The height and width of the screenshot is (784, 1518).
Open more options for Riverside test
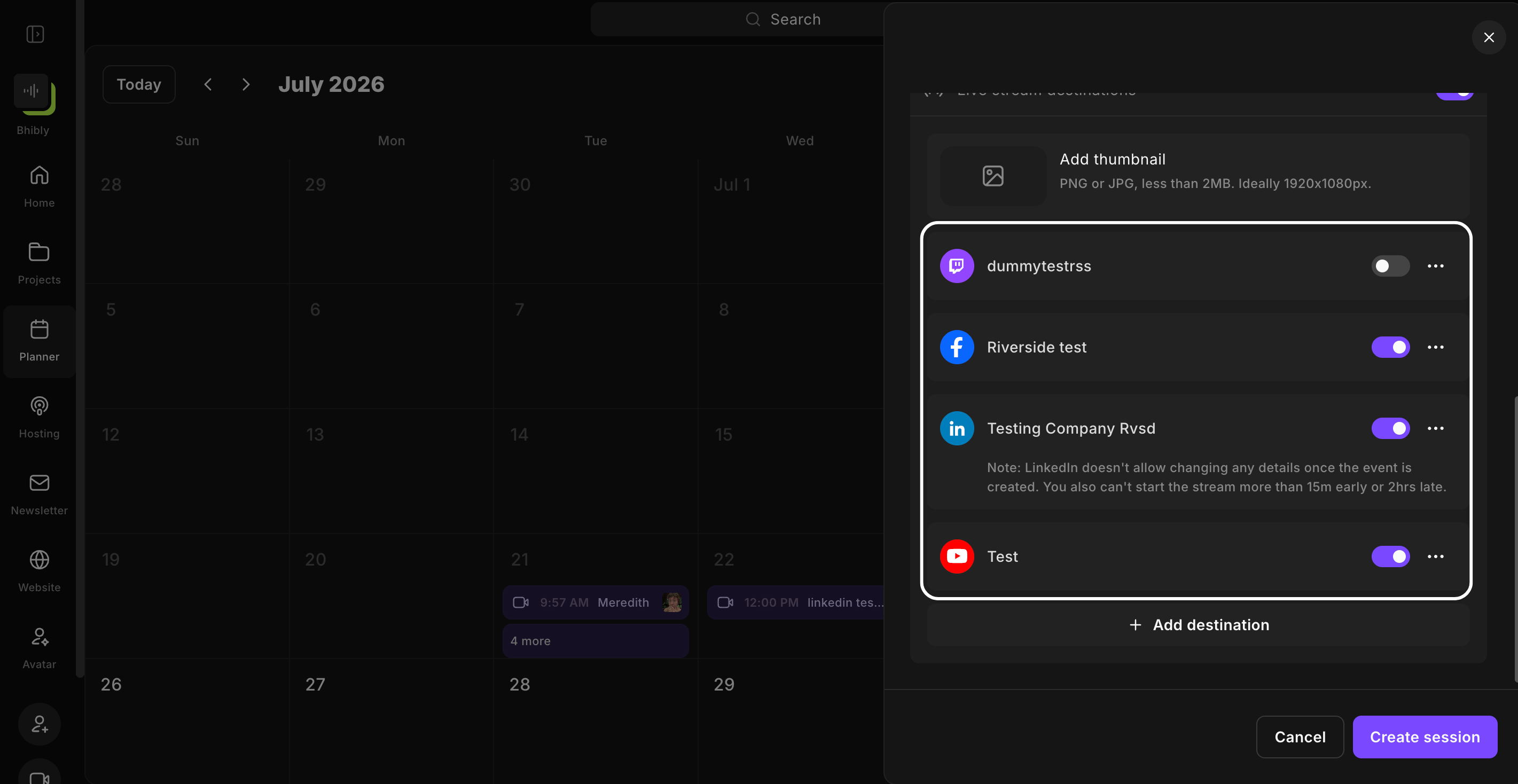coord(1436,347)
